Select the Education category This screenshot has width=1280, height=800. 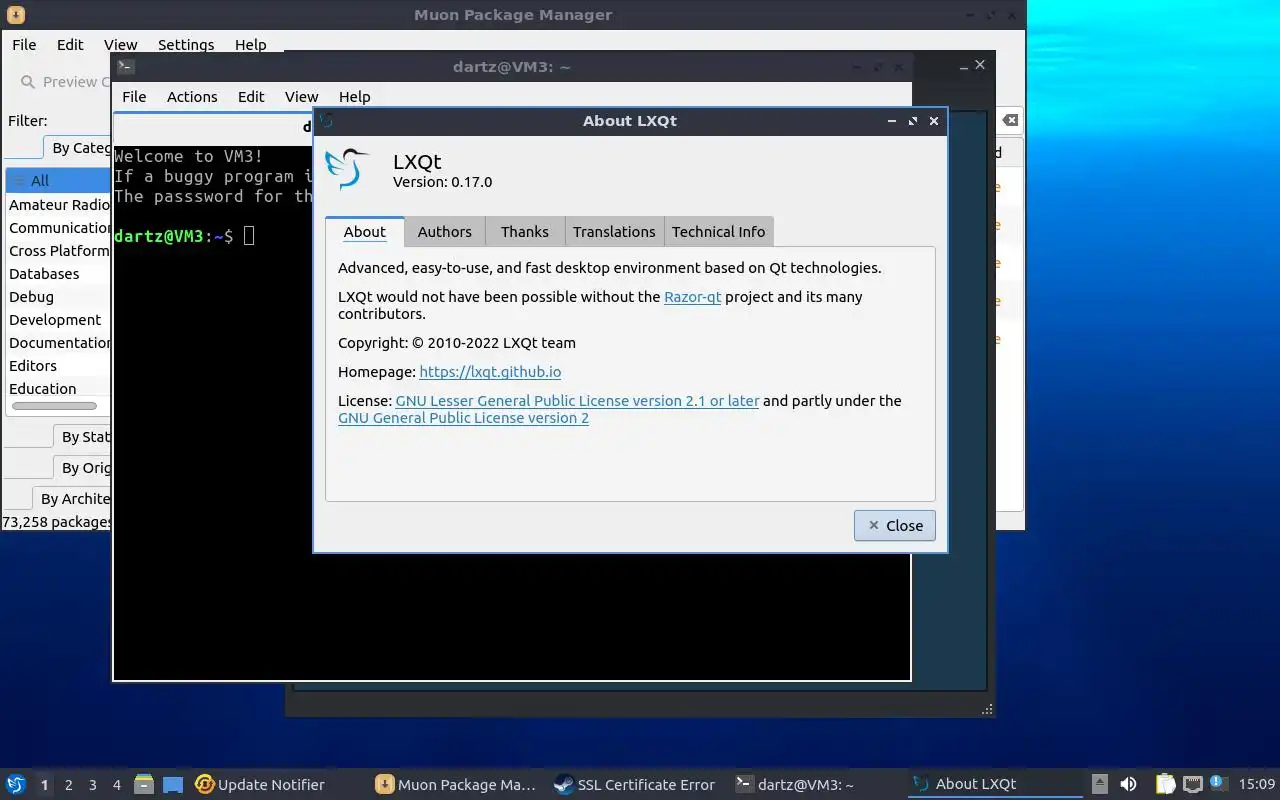pyautogui.click(x=59, y=388)
